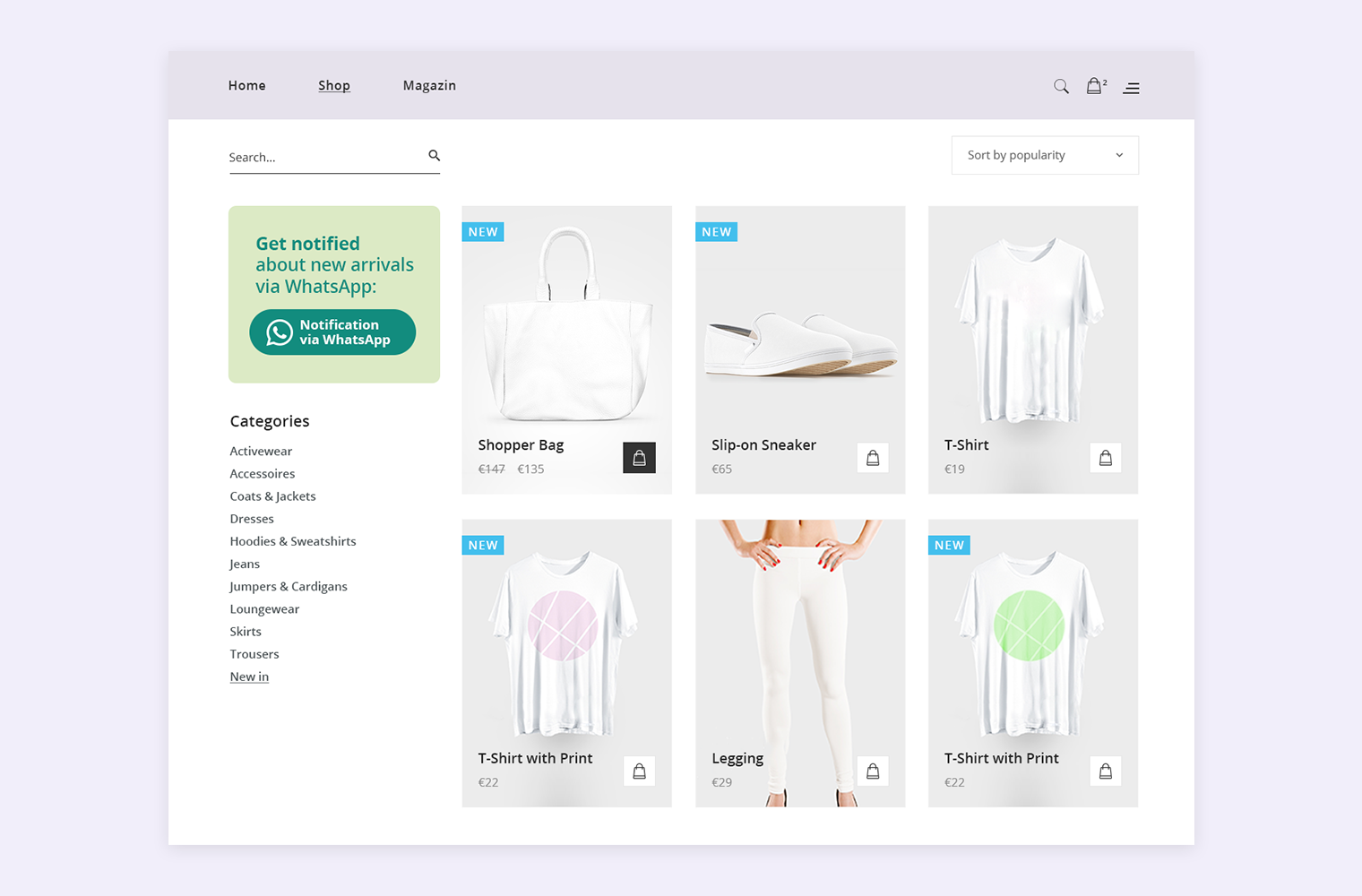This screenshot has height=896, width=1362.
Task: Open the hamburger menu in the header
Action: [1132, 88]
